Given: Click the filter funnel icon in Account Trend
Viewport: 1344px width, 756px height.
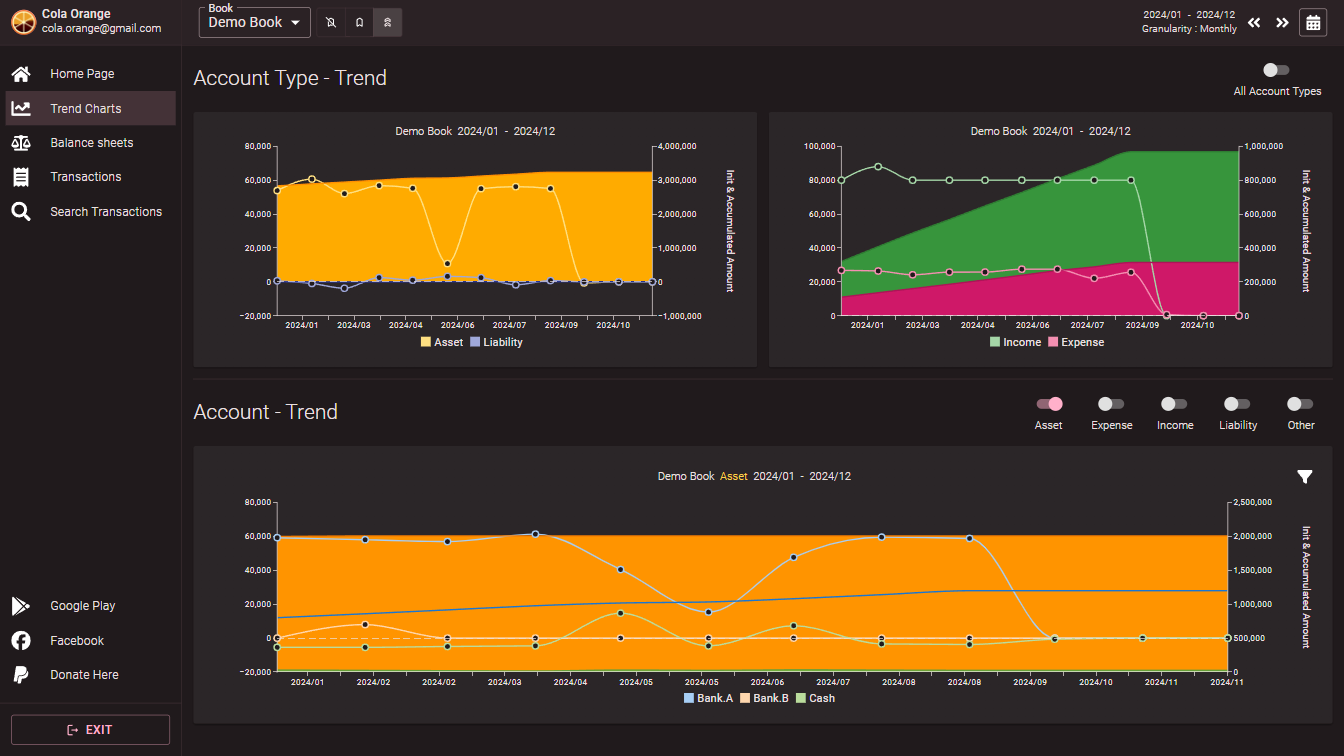Looking at the screenshot, I should pyautogui.click(x=1304, y=477).
